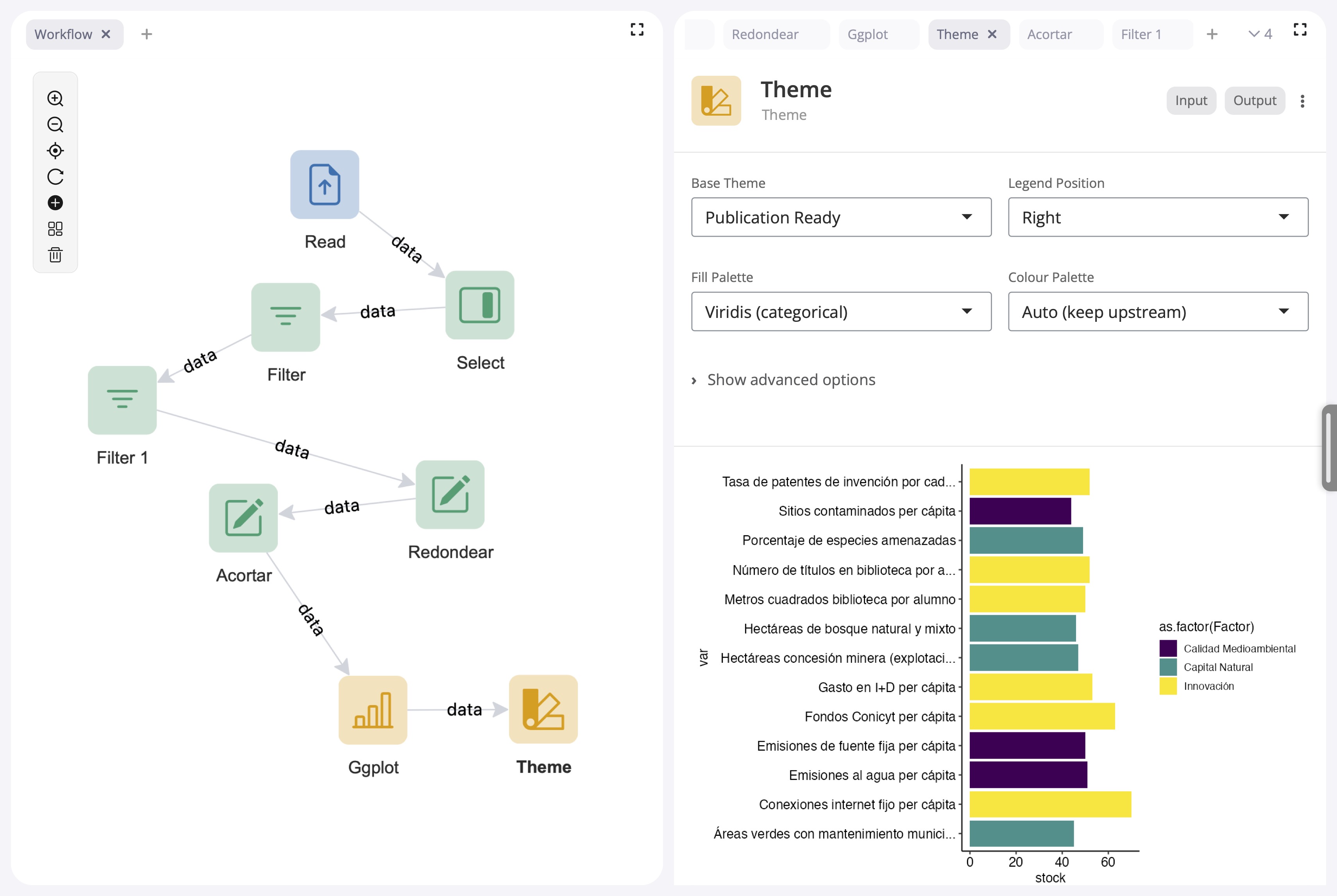Expand Show advanced options
The image size is (1337, 896).
tap(790, 380)
